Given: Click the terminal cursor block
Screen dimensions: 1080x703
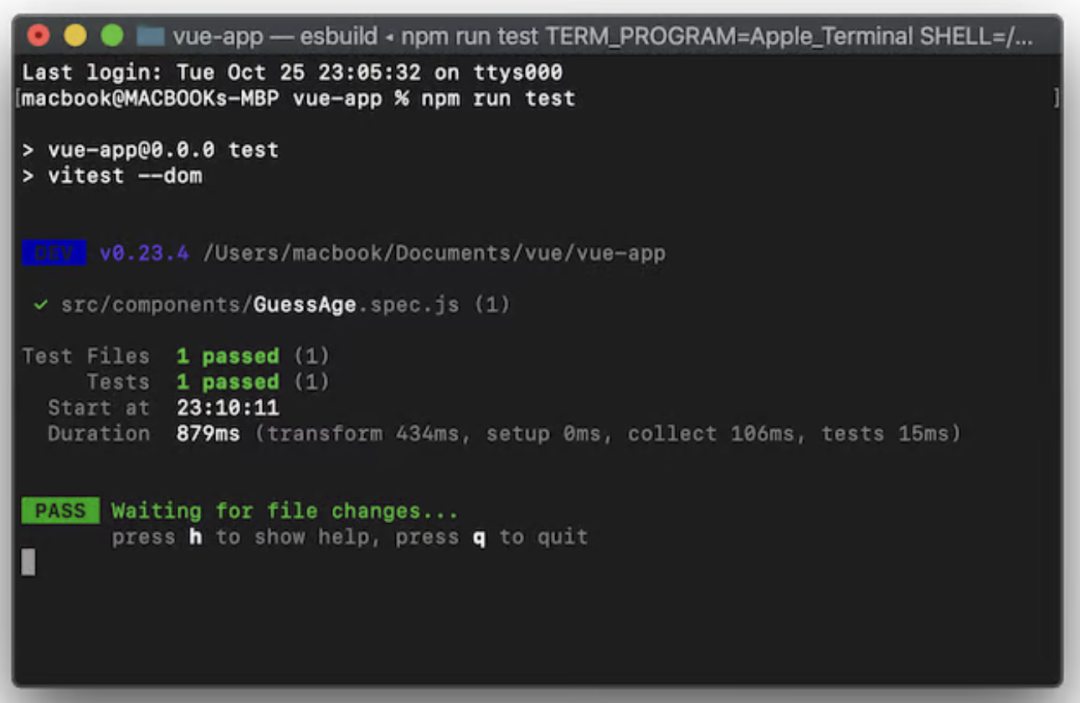Looking at the screenshot, I should point(28,562).
